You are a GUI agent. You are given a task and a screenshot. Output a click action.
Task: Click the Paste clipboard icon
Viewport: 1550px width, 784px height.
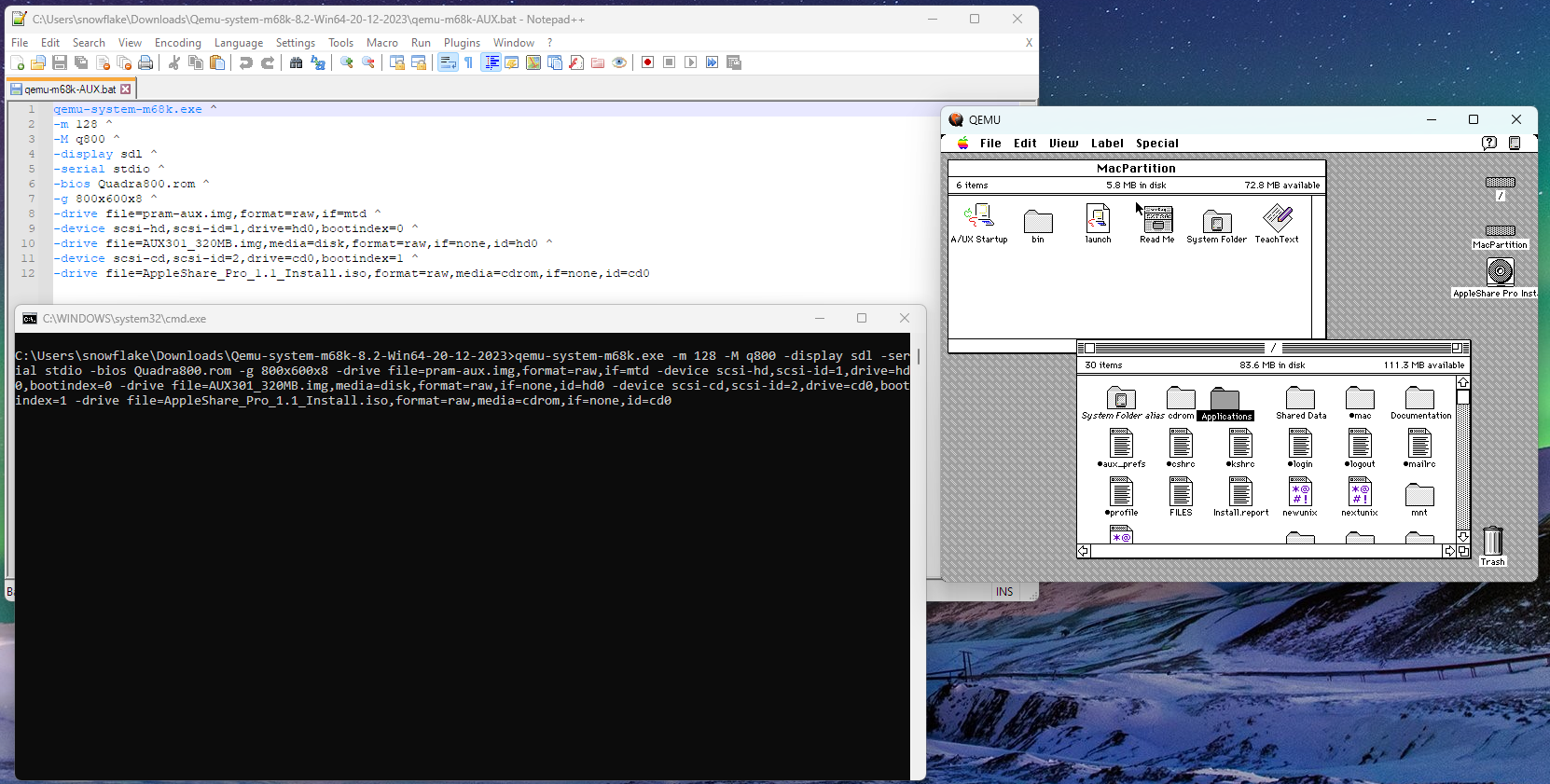click(x=217, y=62)
